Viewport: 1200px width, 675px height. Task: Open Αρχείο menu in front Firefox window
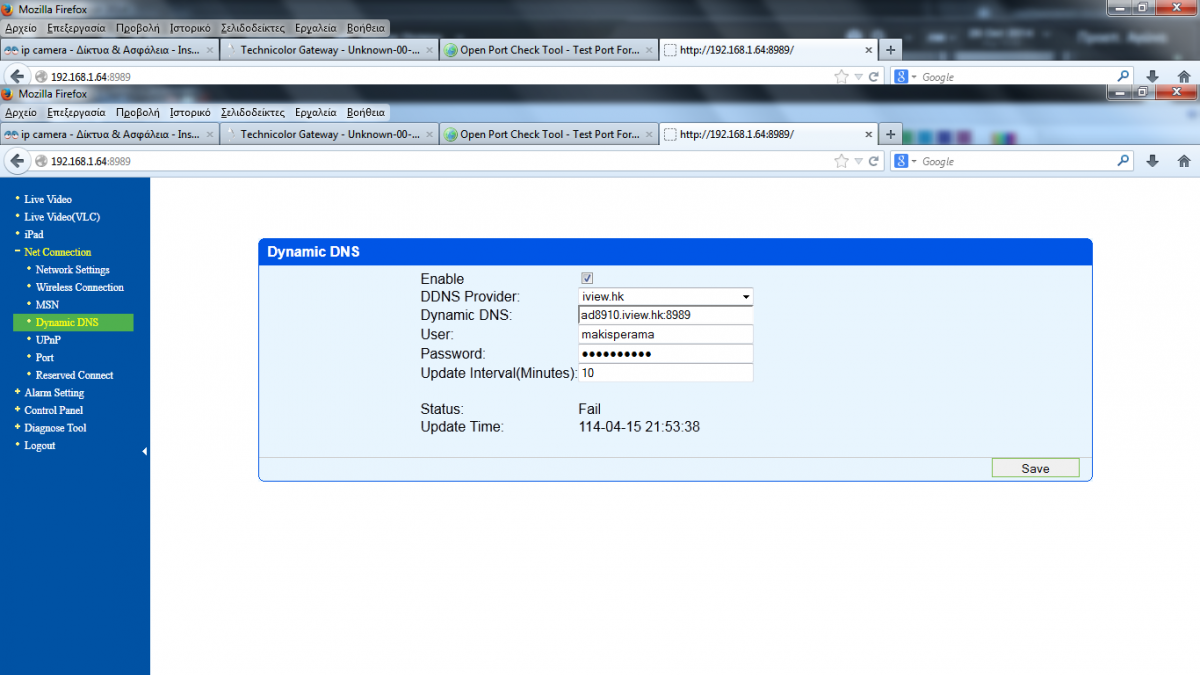20,113
